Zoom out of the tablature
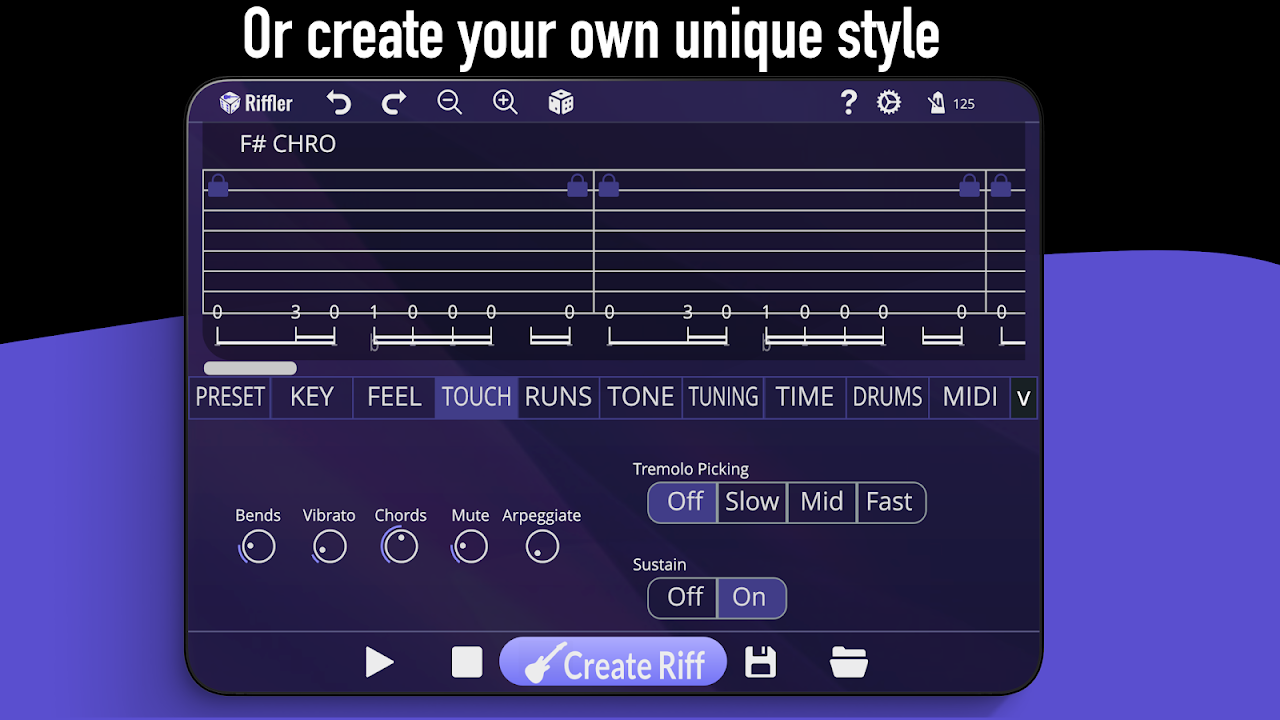1280x720 pixels. [x=450, y=103]
